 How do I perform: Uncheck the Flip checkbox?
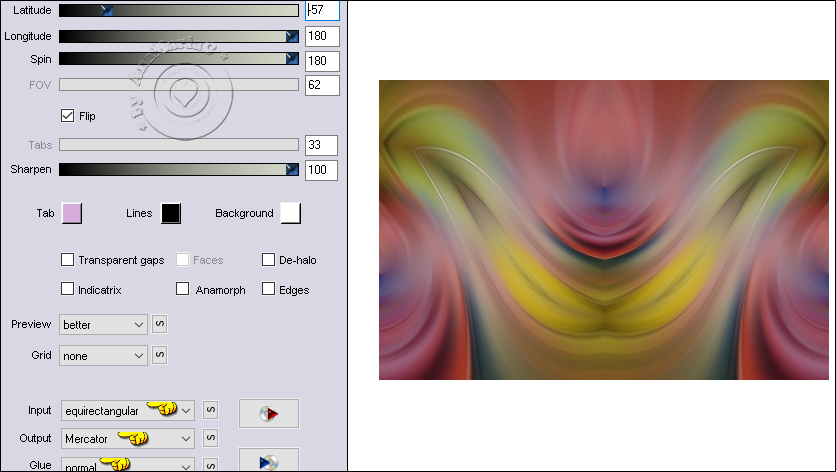coord(68,115)
